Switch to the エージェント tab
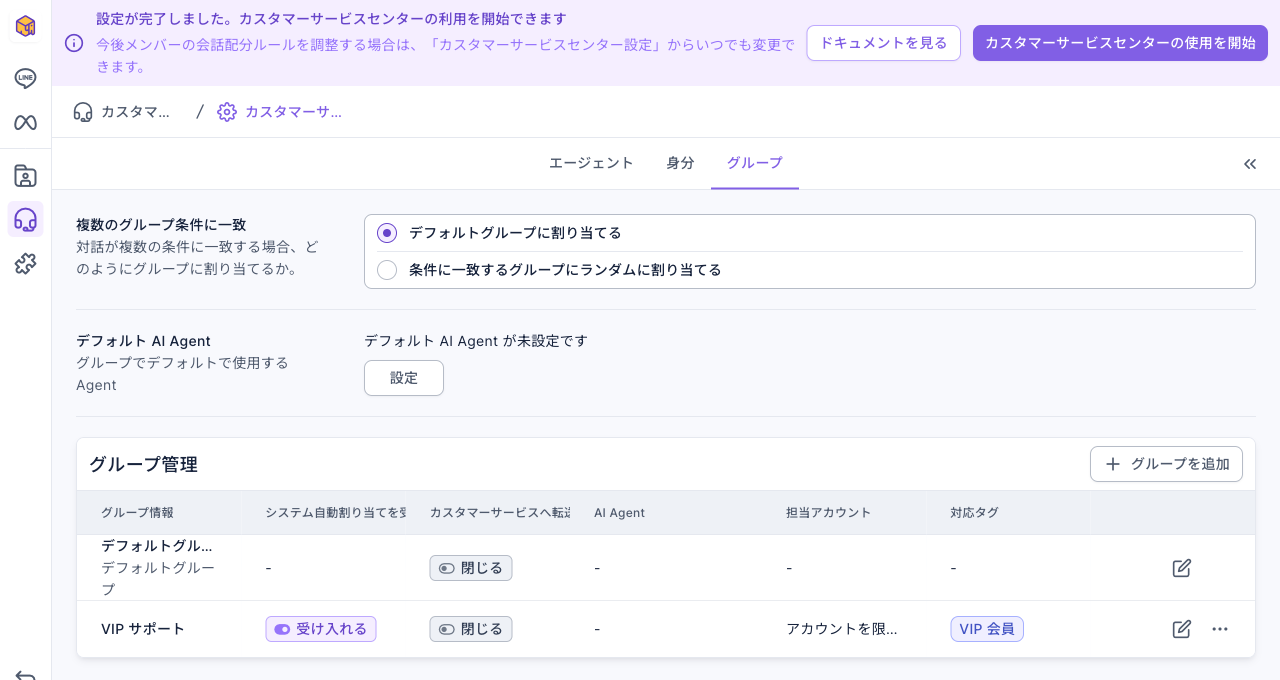This screenshot has width=1280, height=680. tap(591, 163)
